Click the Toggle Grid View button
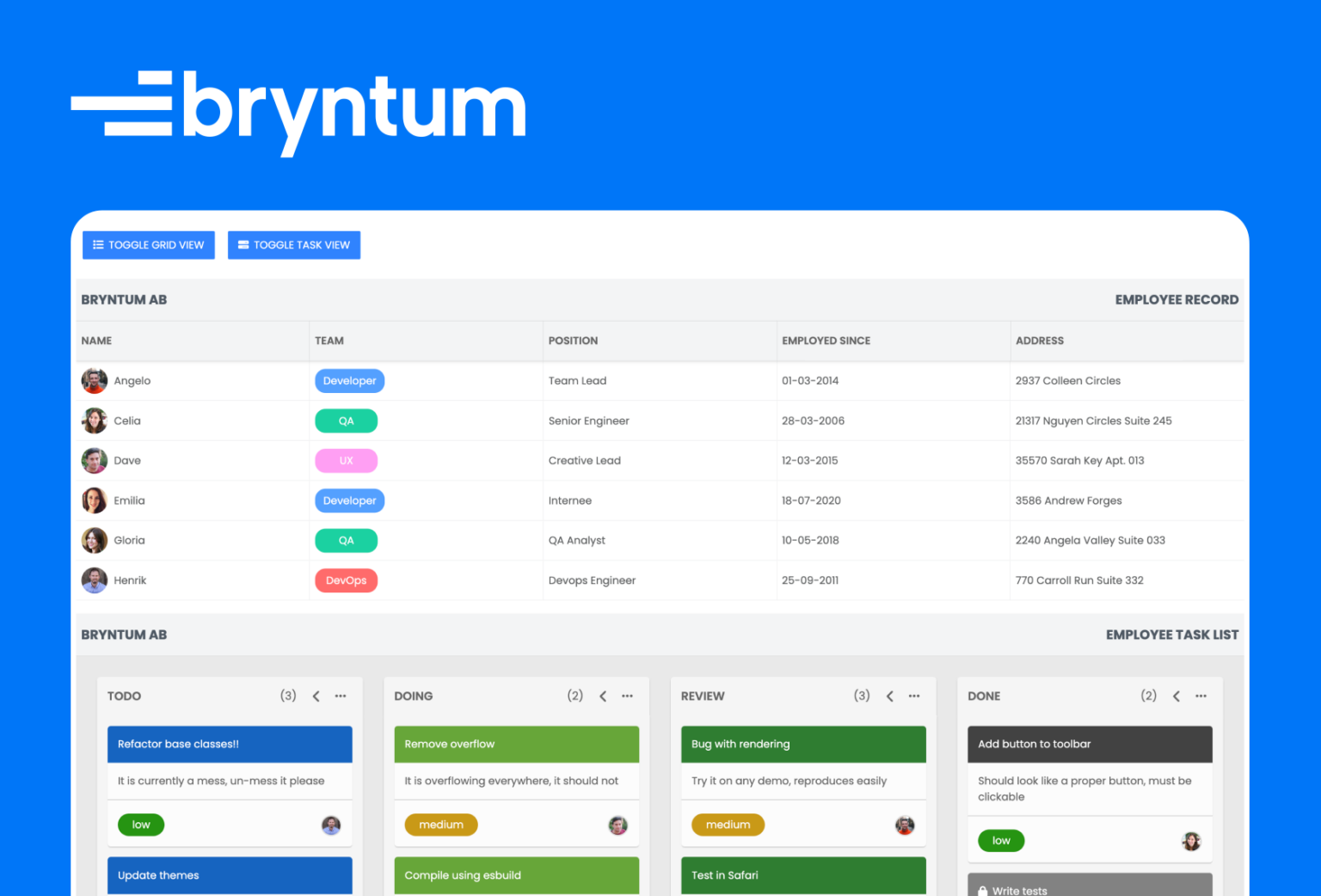 pos(148,245)
